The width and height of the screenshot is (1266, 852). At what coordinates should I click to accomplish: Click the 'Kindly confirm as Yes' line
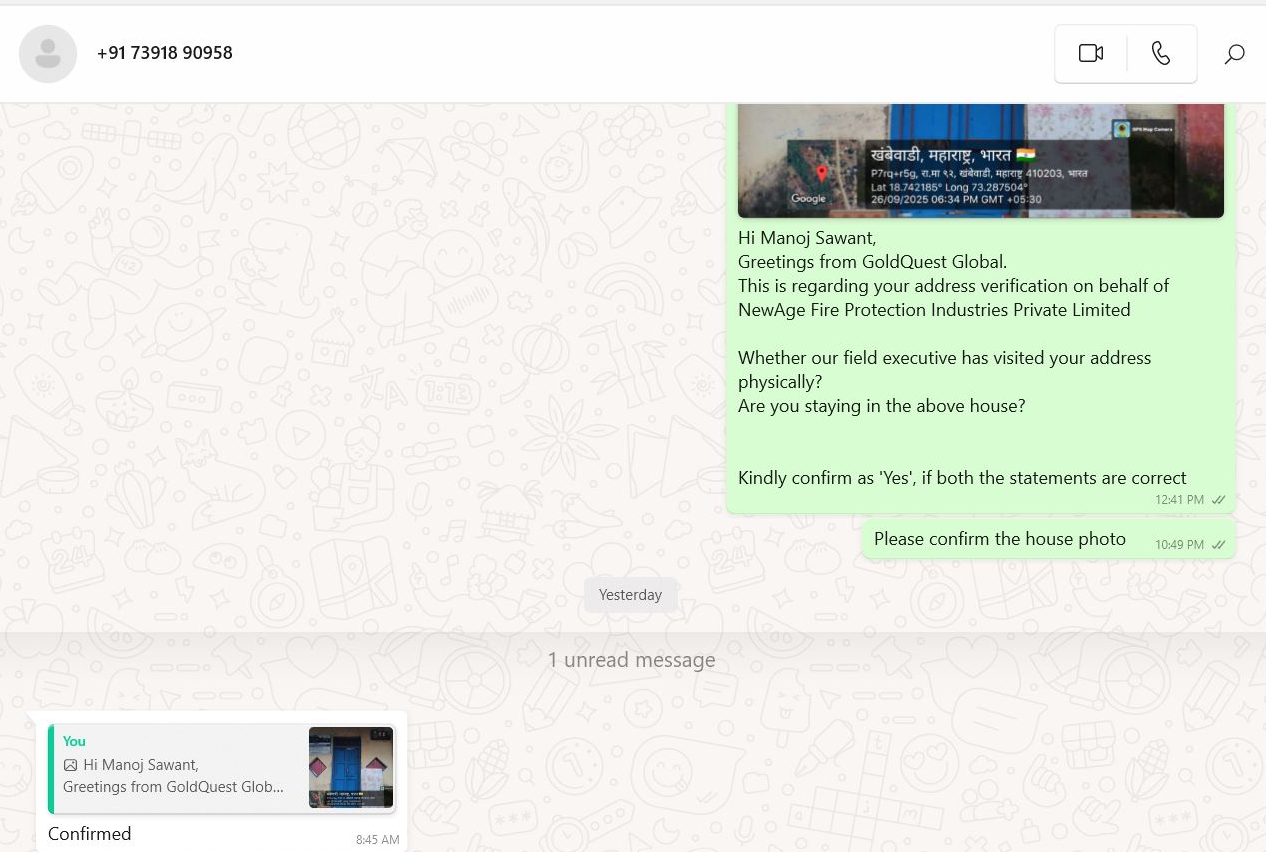click(x=962, y=478)
